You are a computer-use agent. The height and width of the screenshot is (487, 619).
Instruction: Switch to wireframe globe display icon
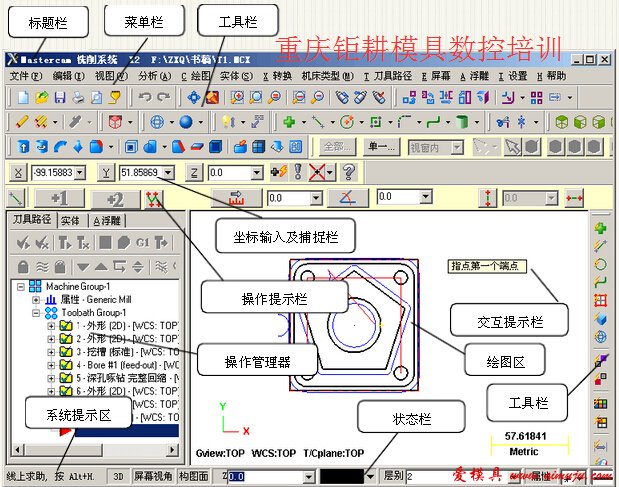(157, 122)
